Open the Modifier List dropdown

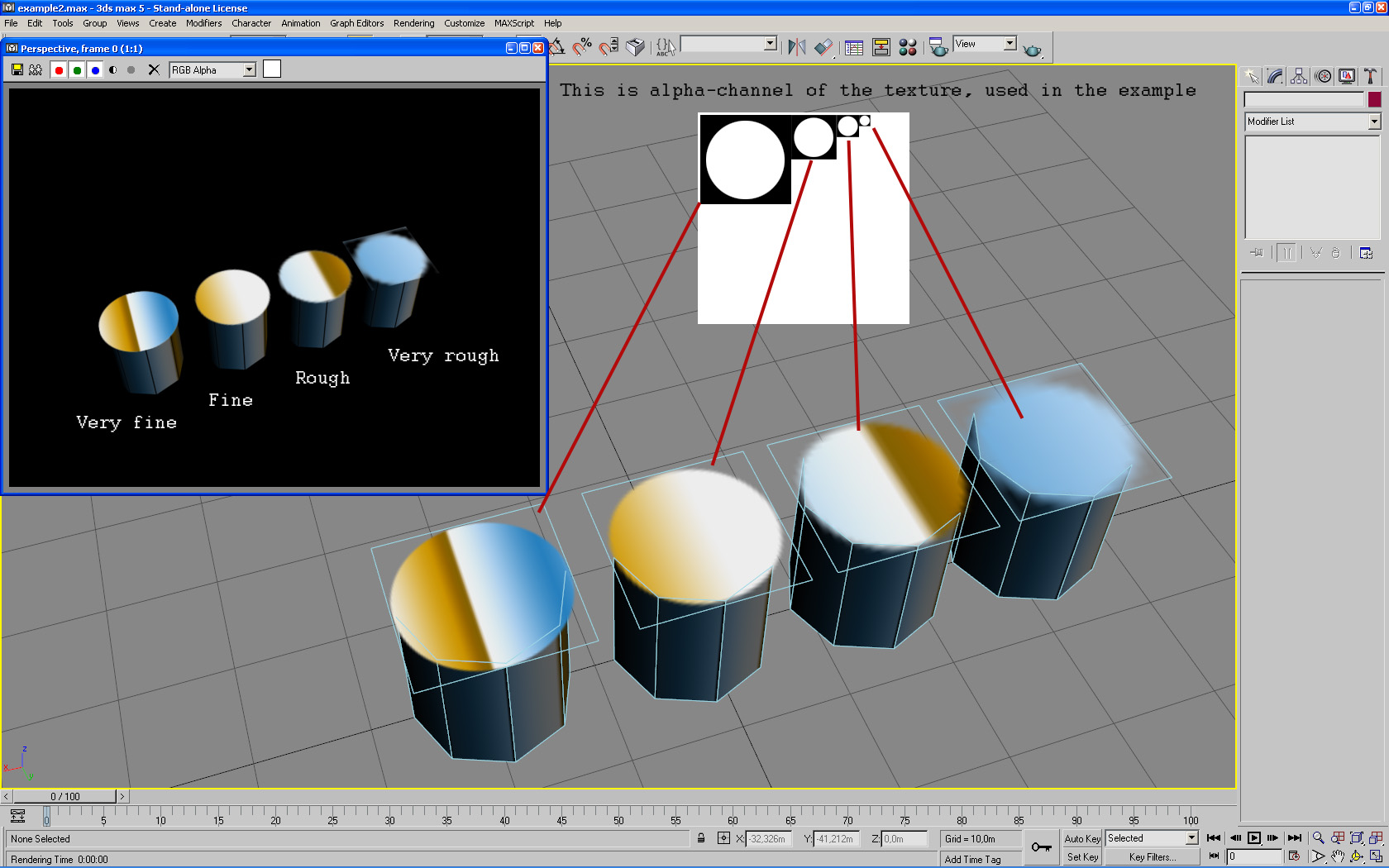(1373, 122)
